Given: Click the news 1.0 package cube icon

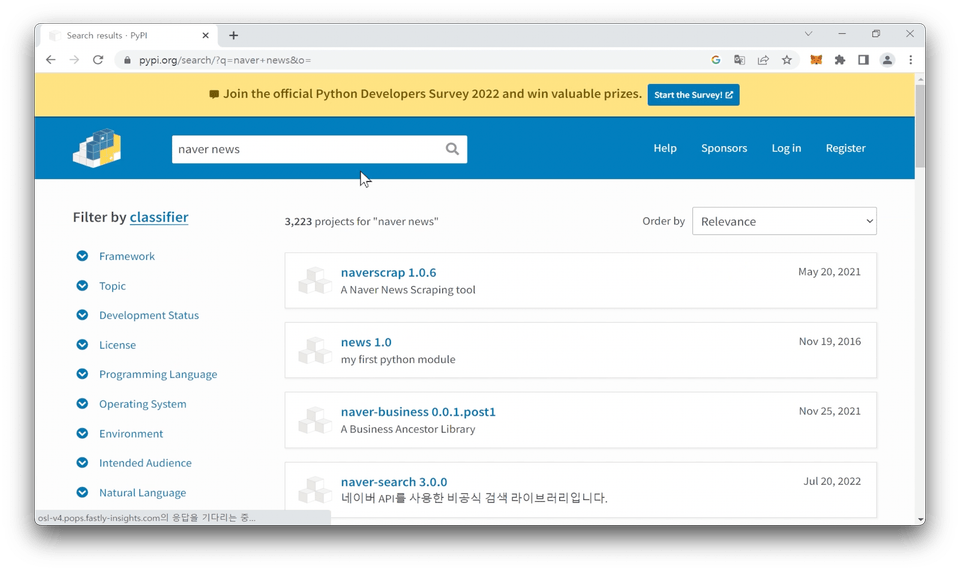Looking at the screenshot, I should 315,351.
